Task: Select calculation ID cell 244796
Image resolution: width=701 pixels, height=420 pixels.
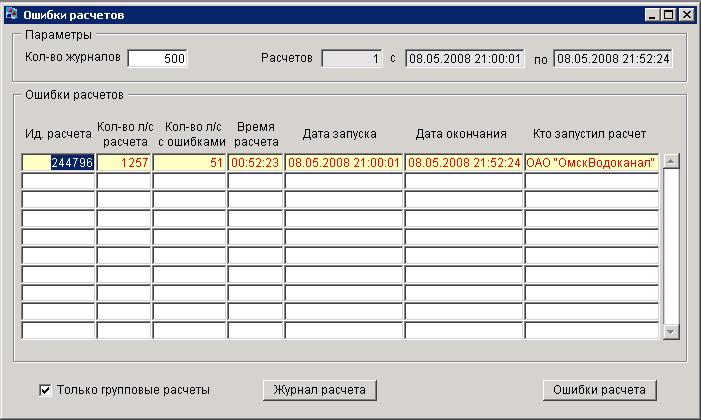Action: [x=59, y=162]
